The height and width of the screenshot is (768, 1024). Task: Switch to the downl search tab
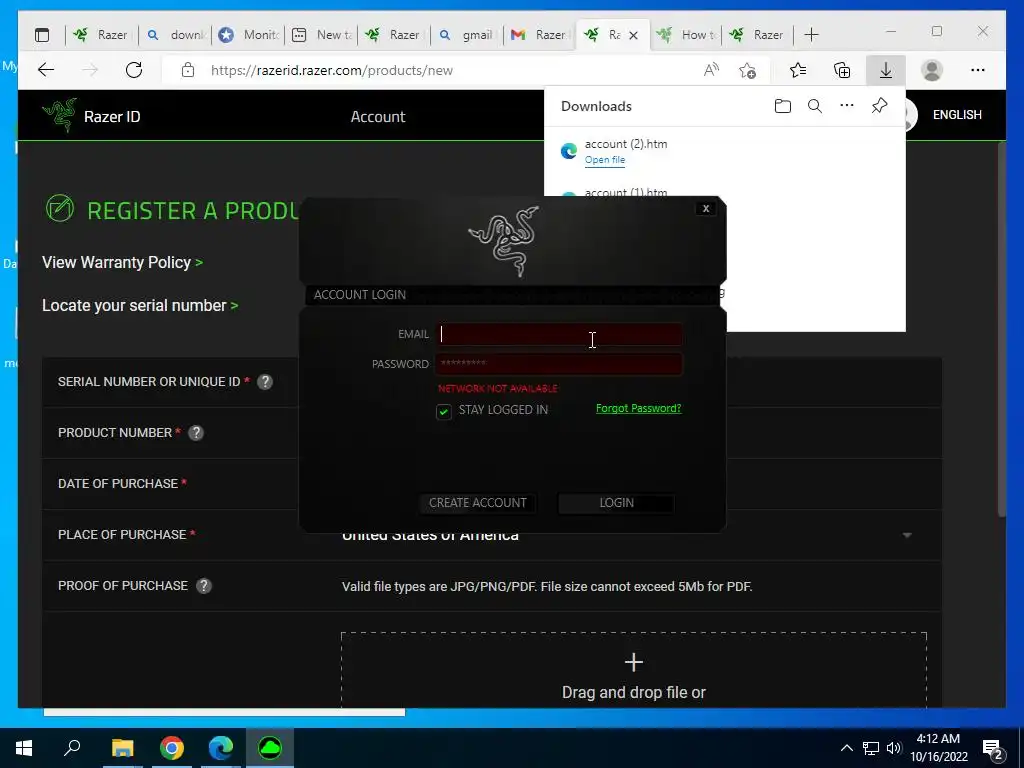coord(174,35)
